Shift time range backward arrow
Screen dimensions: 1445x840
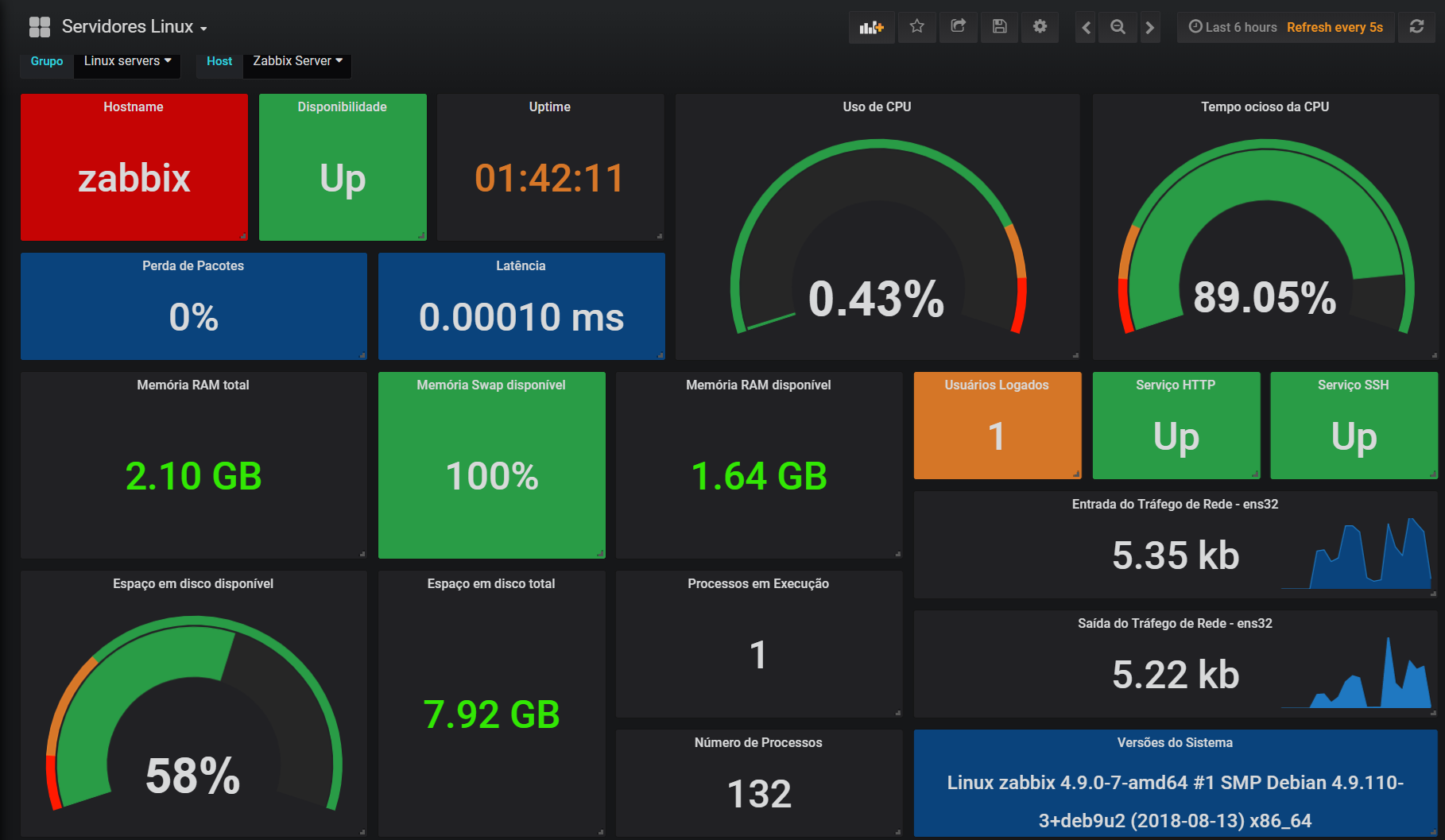pos(1086,28)
